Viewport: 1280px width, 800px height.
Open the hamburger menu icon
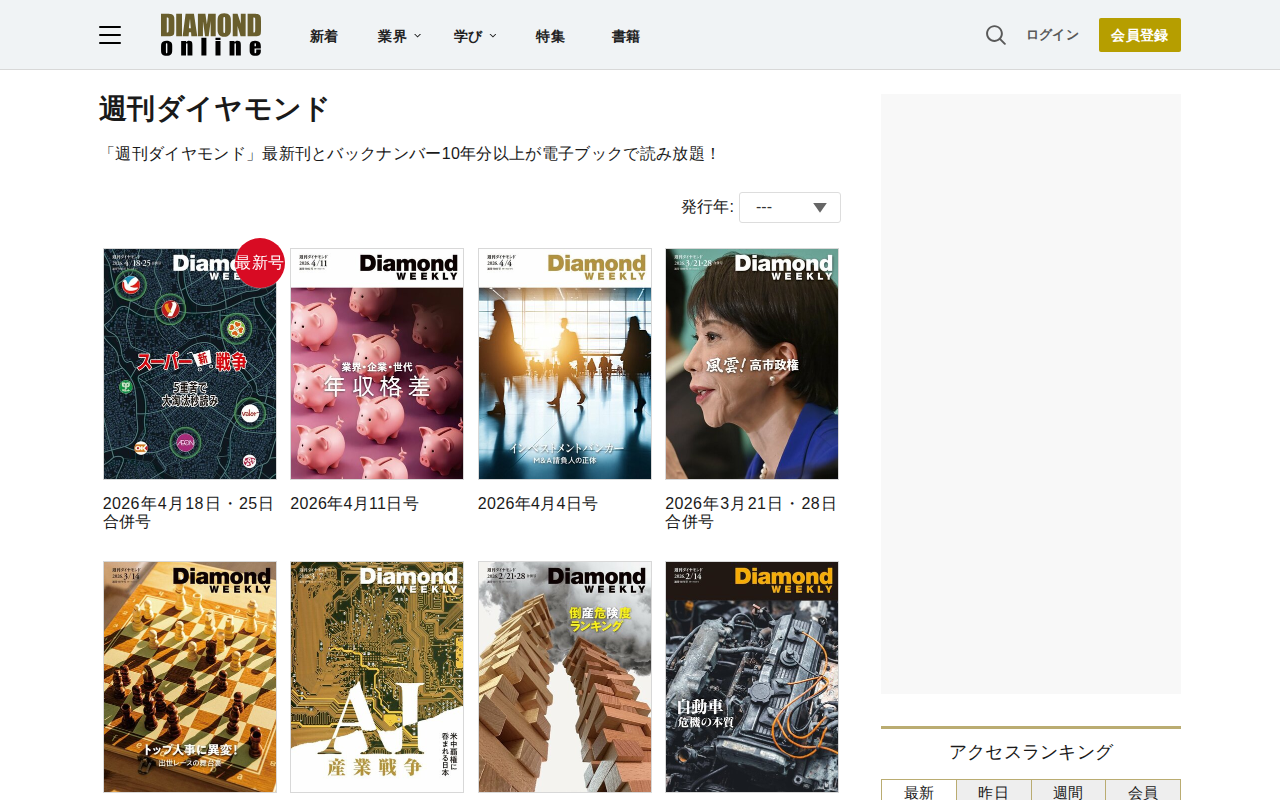point(110,35)
